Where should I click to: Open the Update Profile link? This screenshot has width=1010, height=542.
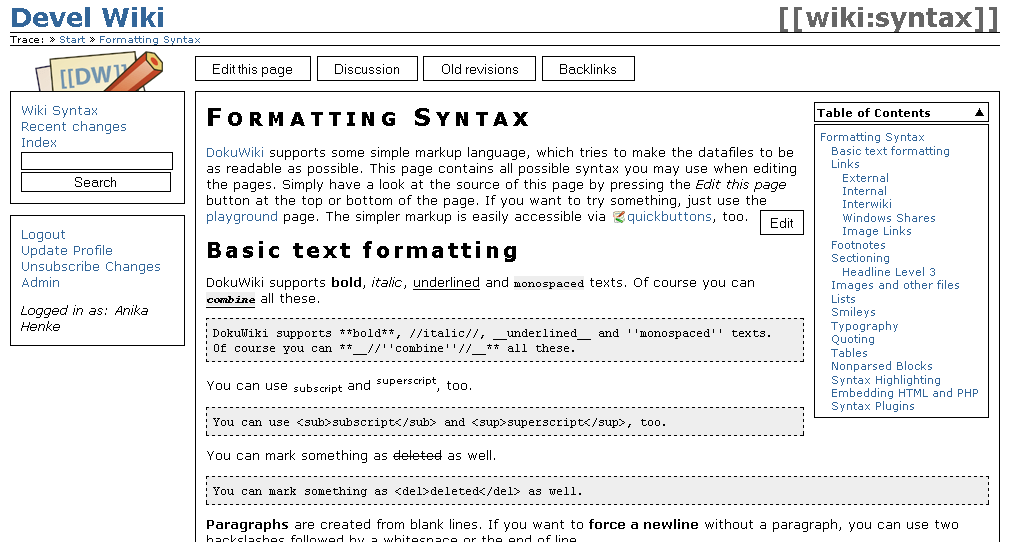click(66, 251)
